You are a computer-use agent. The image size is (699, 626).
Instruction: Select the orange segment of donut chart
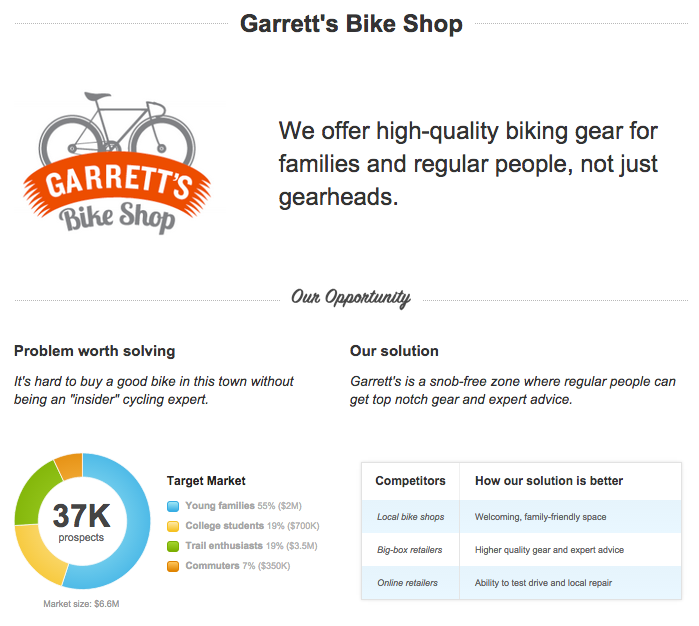click(x=70, y=466)
